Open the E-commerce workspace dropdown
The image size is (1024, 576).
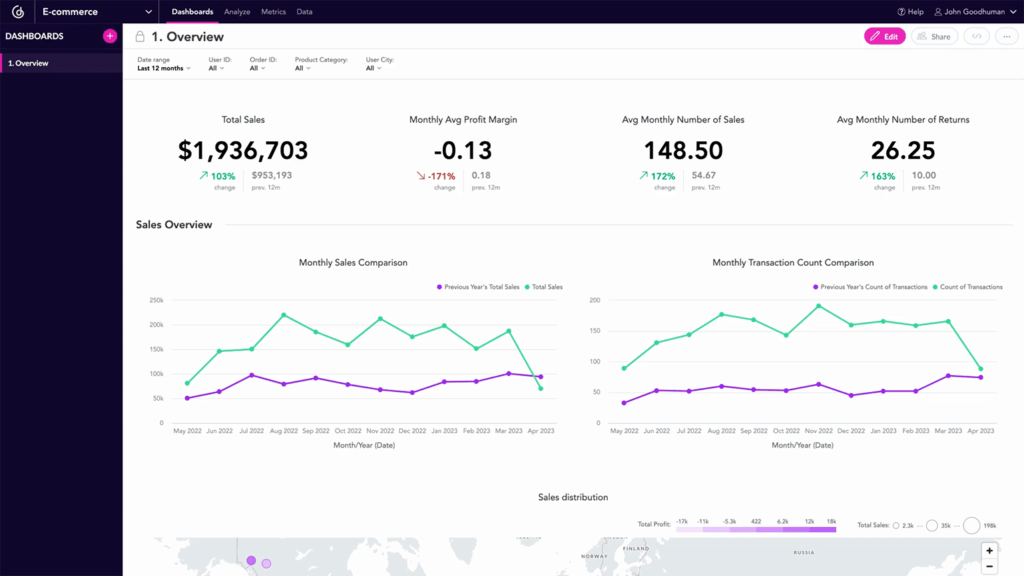pyautogui.click(x=97, y=12)
